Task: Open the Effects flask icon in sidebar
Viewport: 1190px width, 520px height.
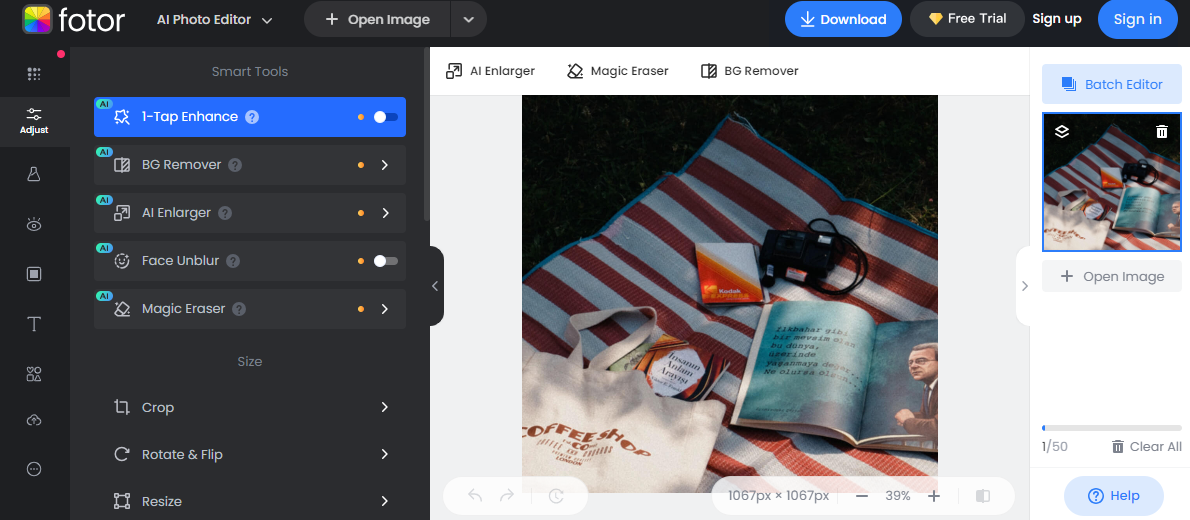Action: pos(33,174)
